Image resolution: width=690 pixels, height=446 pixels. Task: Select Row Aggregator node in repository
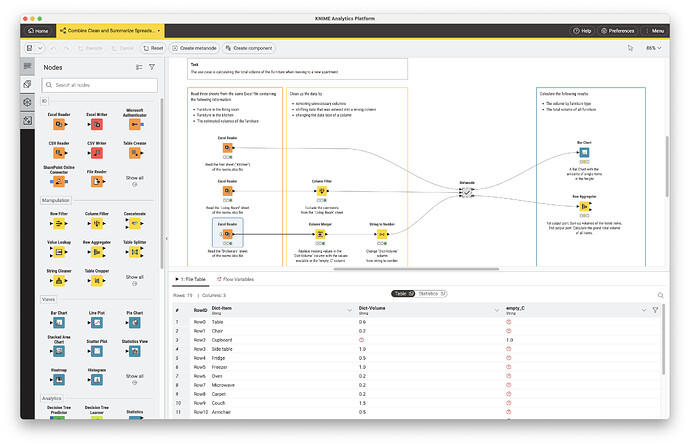click(97, 252)
